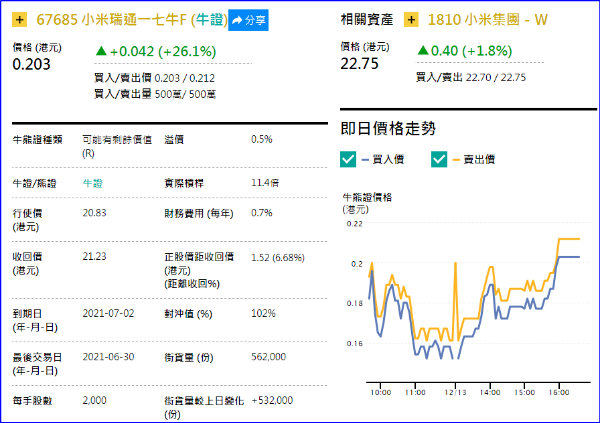Select distance to call 1.52 (6.68%)
Viewport: 600px width, 423px height.
tap(278, 258)
